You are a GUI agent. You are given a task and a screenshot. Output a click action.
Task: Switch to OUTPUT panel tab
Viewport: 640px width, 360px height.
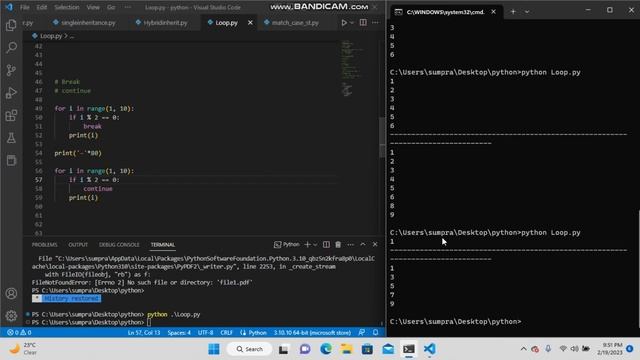pyautogui.click(x=78, y=244)
